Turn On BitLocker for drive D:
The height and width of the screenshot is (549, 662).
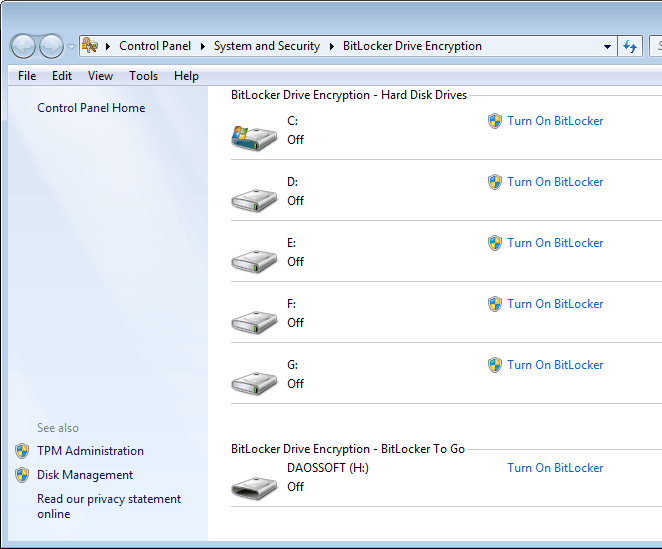coord(555,182)
